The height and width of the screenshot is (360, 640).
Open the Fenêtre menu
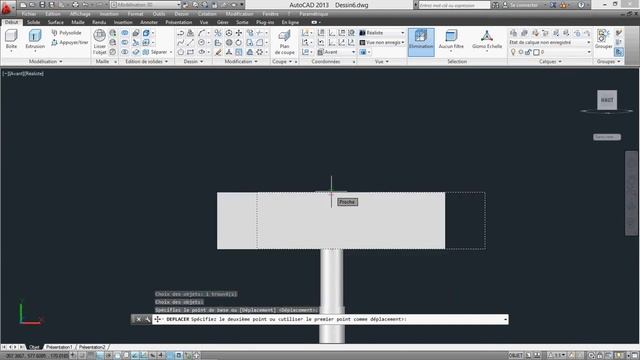[270, 14]
